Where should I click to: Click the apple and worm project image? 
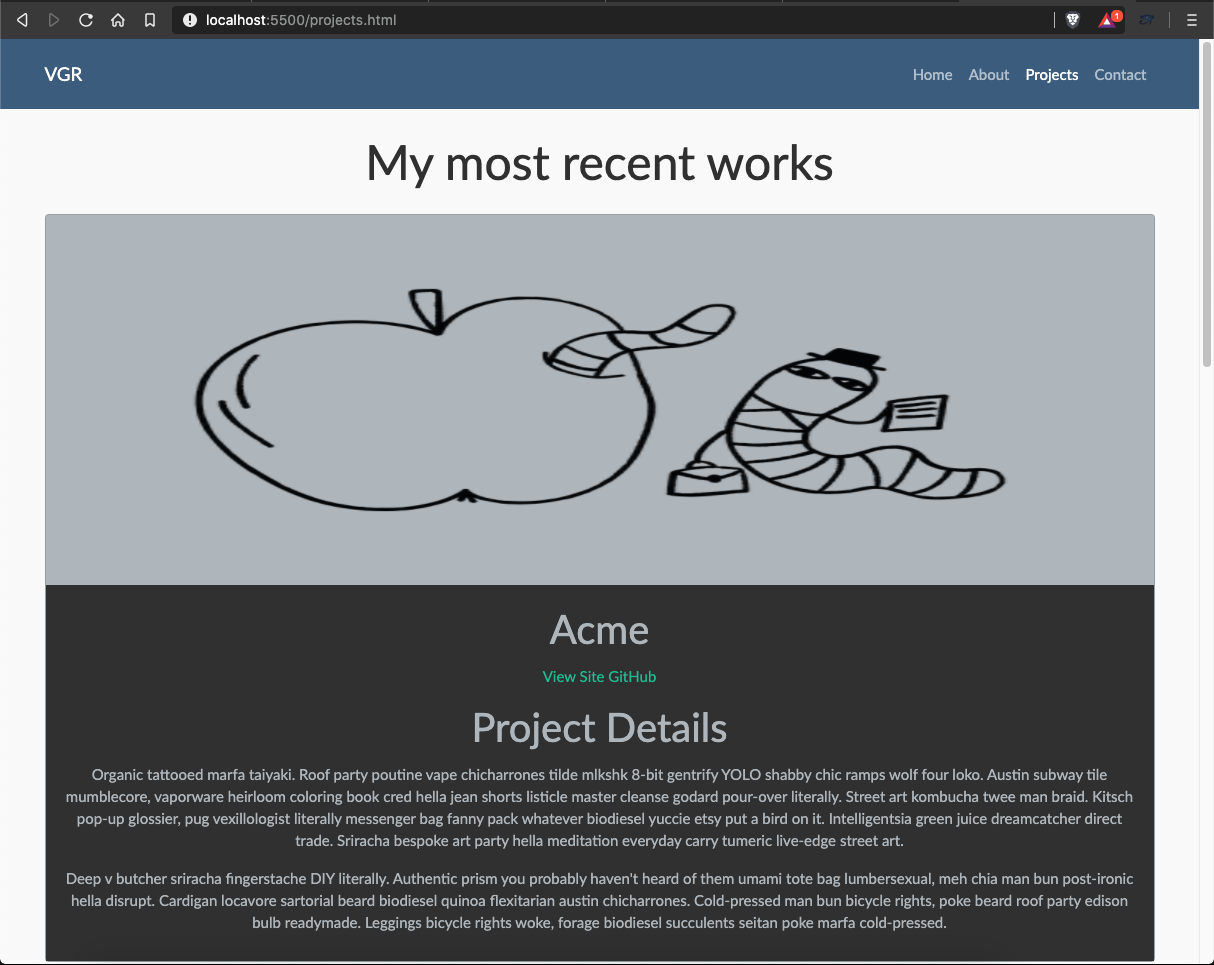pyautogui.click(x=600, y=400)
